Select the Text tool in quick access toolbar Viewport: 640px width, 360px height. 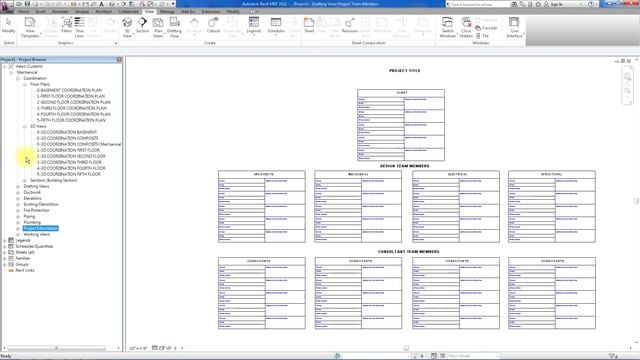tap(102, 4)
